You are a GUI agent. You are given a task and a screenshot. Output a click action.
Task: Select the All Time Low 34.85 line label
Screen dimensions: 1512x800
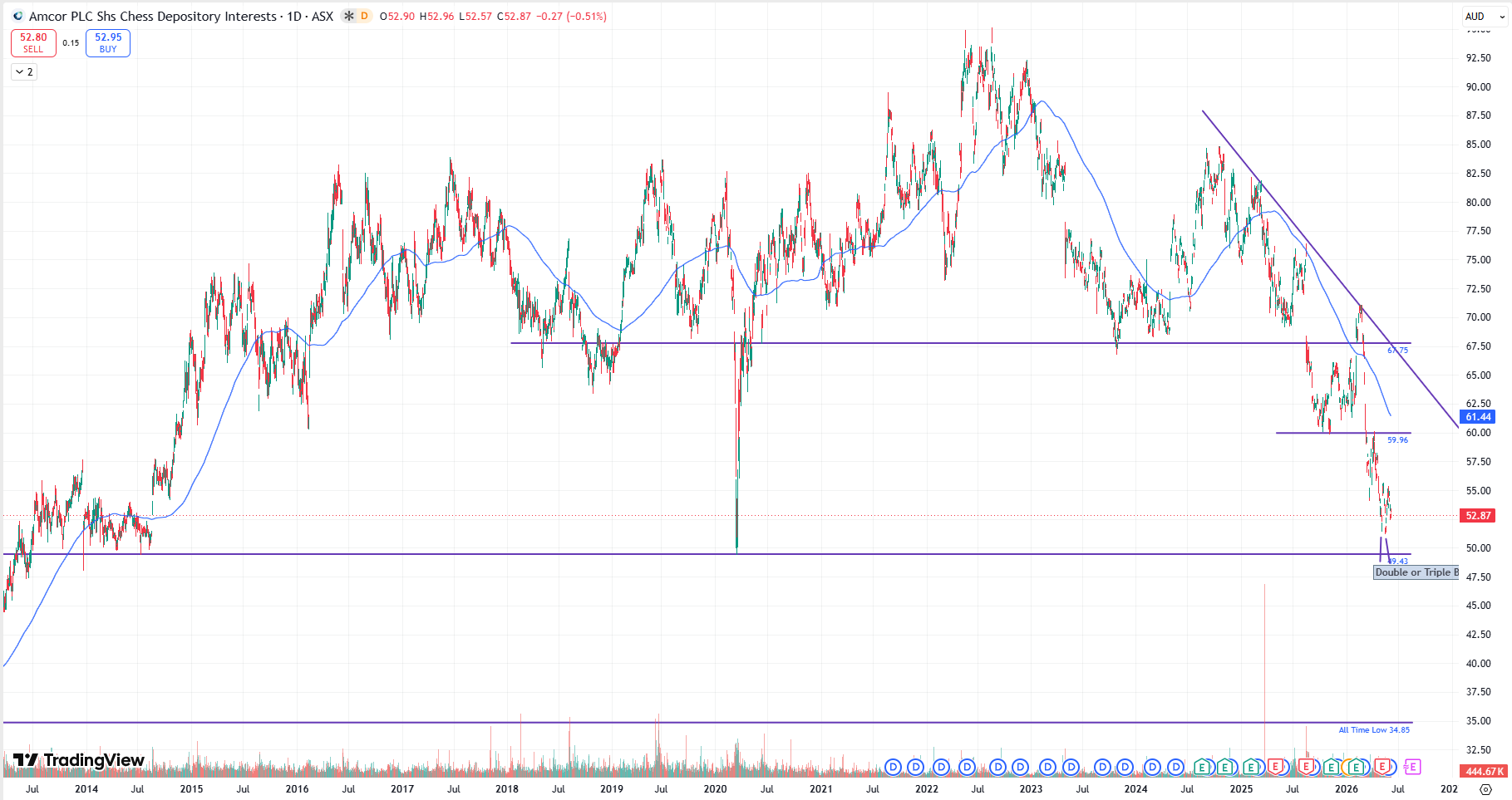pos(1374,730)
